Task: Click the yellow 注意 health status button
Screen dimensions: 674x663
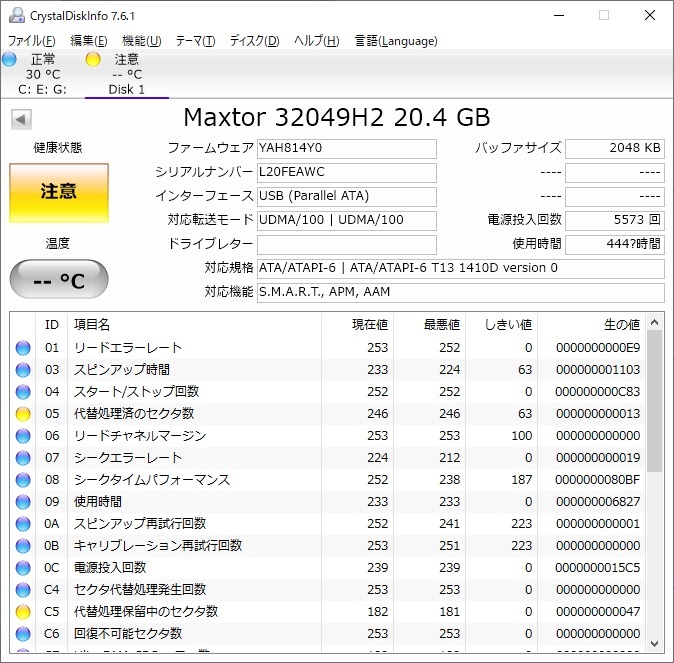Action: 59,193
